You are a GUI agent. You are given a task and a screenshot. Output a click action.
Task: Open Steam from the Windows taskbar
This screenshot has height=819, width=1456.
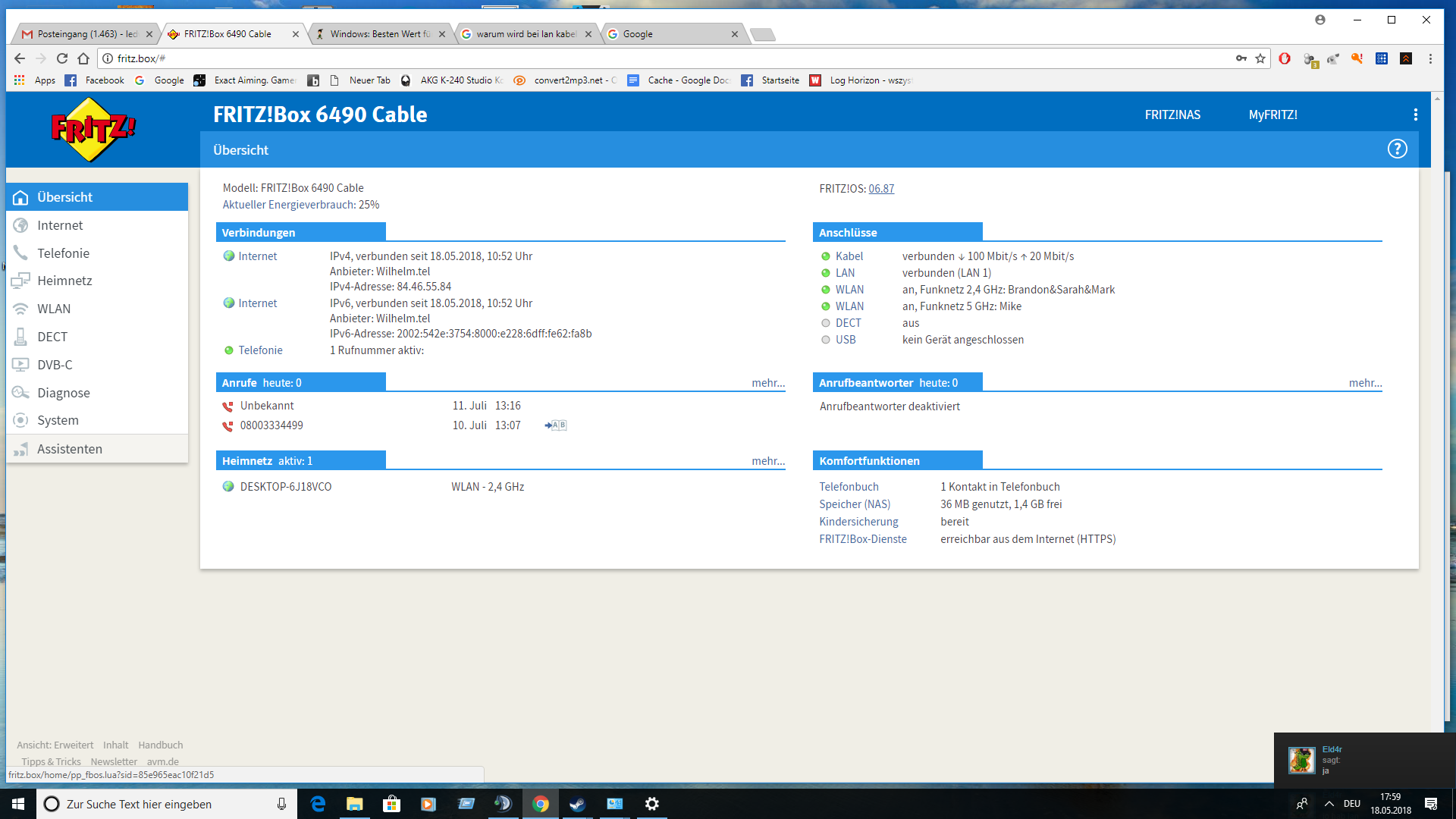(578, 804)
